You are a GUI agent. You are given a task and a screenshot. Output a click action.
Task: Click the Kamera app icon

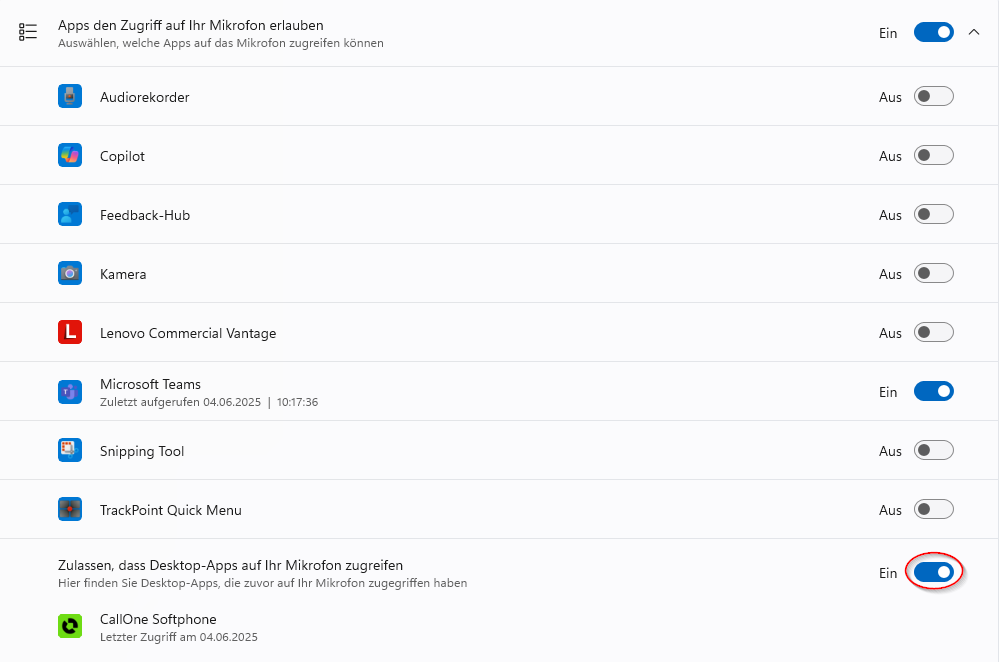click(70, 273)
